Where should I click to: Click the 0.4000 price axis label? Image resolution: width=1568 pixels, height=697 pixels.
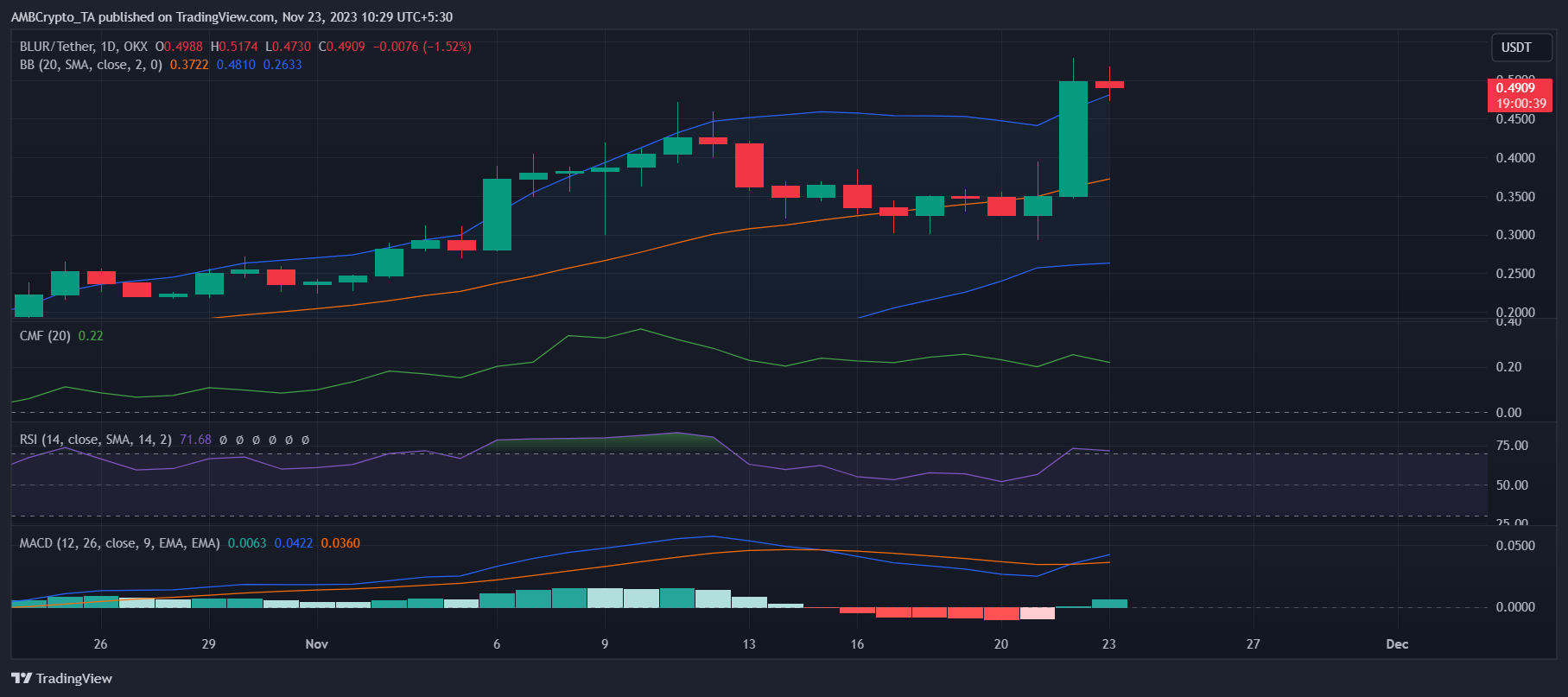tap(1516, 158)
